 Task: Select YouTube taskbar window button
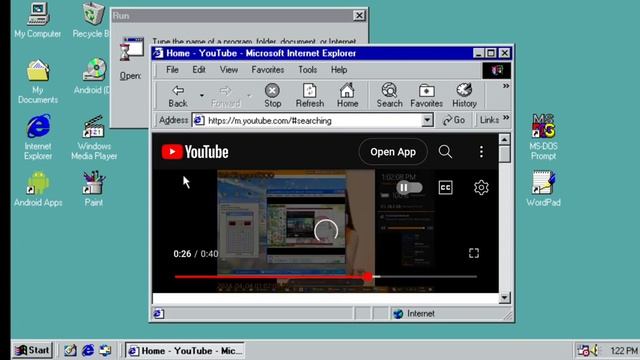[184, 351]
